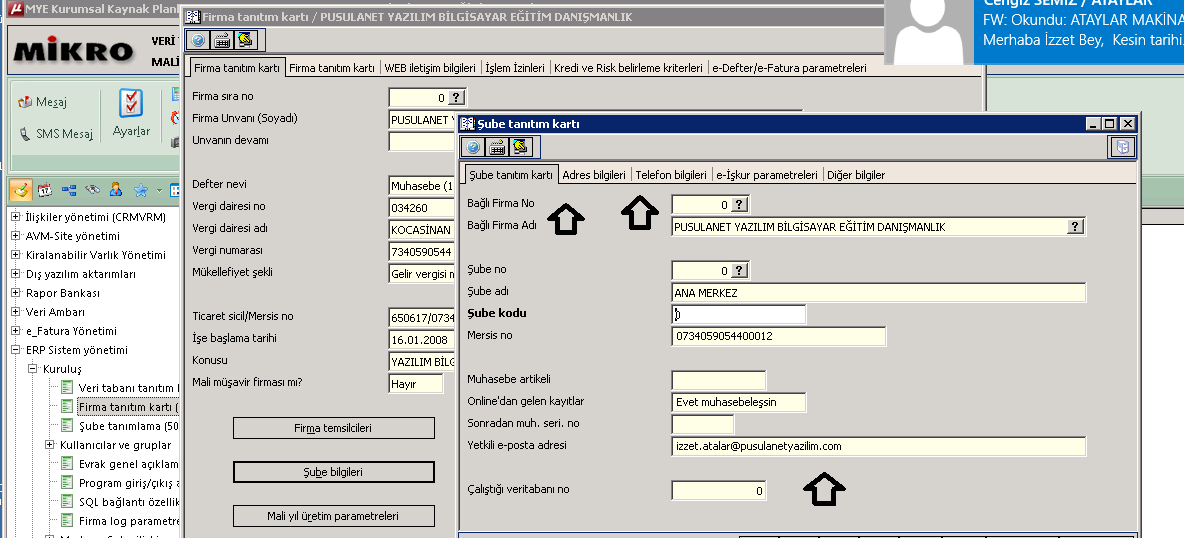Click Şube no lookup question button

(740, 271)
